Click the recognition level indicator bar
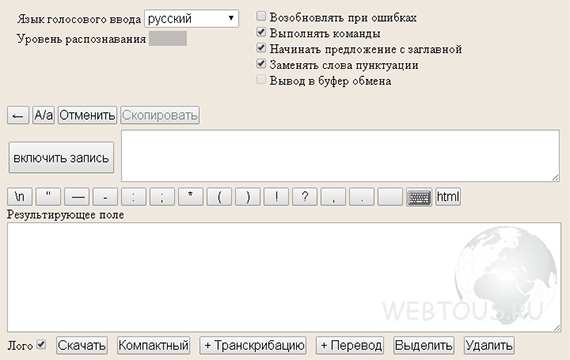 pos(168,39)
